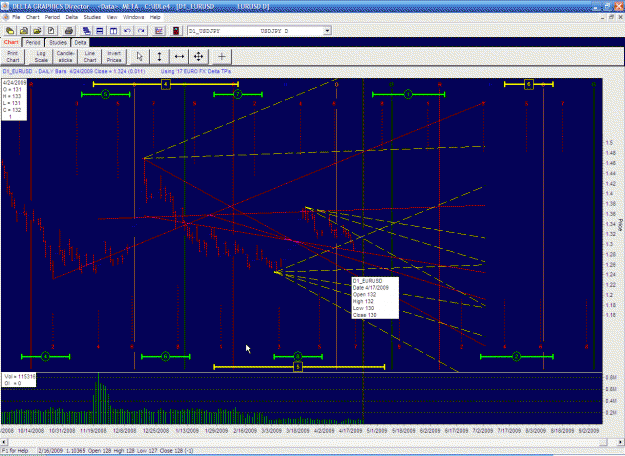Open the Help menu

(x=155, y=17)
